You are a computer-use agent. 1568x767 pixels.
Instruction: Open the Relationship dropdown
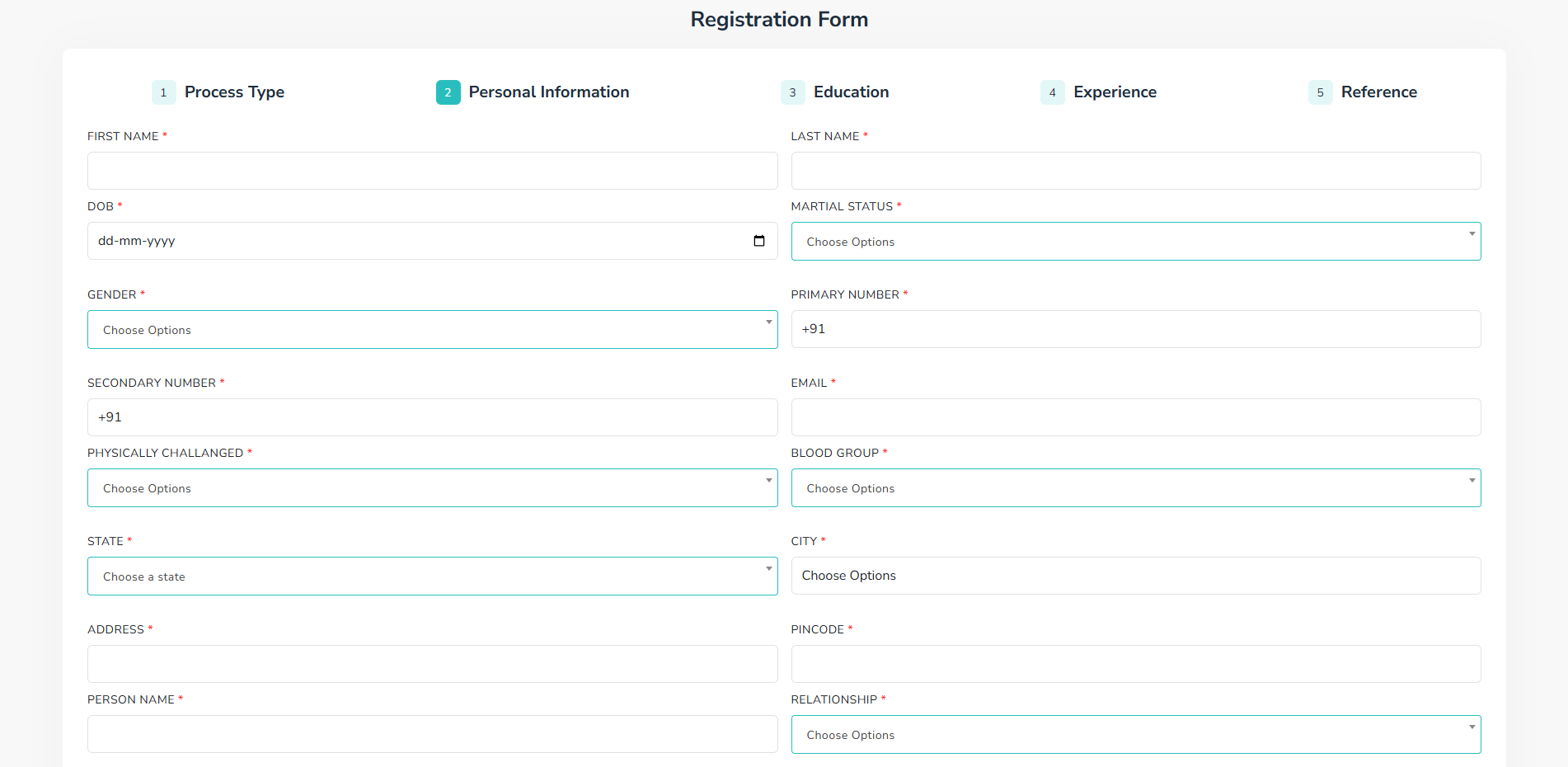[1135, 735]
